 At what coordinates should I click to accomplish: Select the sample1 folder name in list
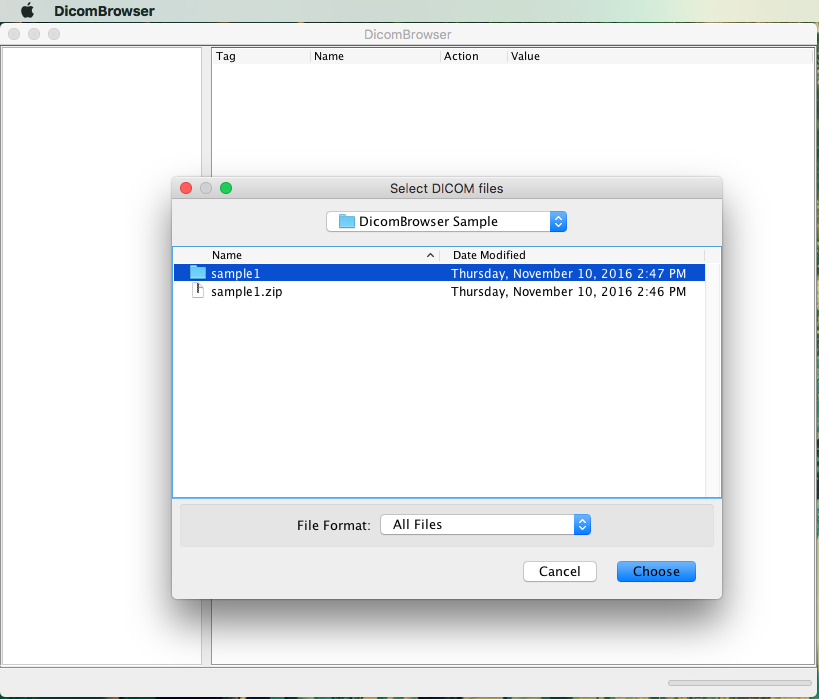pyautogui.click(x=235, y=273)
